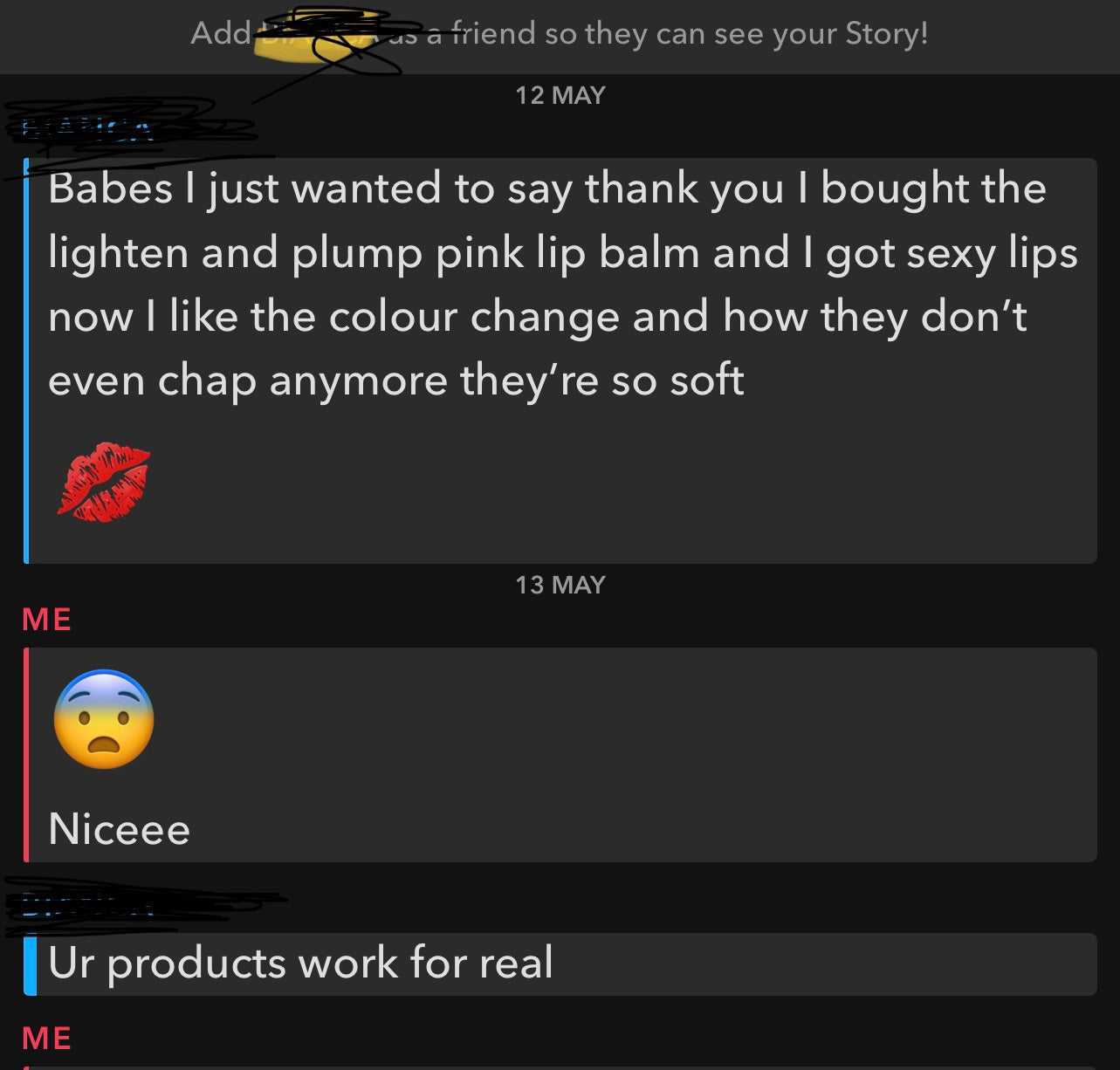The height and width of the screenshot is (1070, 1120).
Task: Click the blue bar beside the lip balm message
Action: pos(26,360)
